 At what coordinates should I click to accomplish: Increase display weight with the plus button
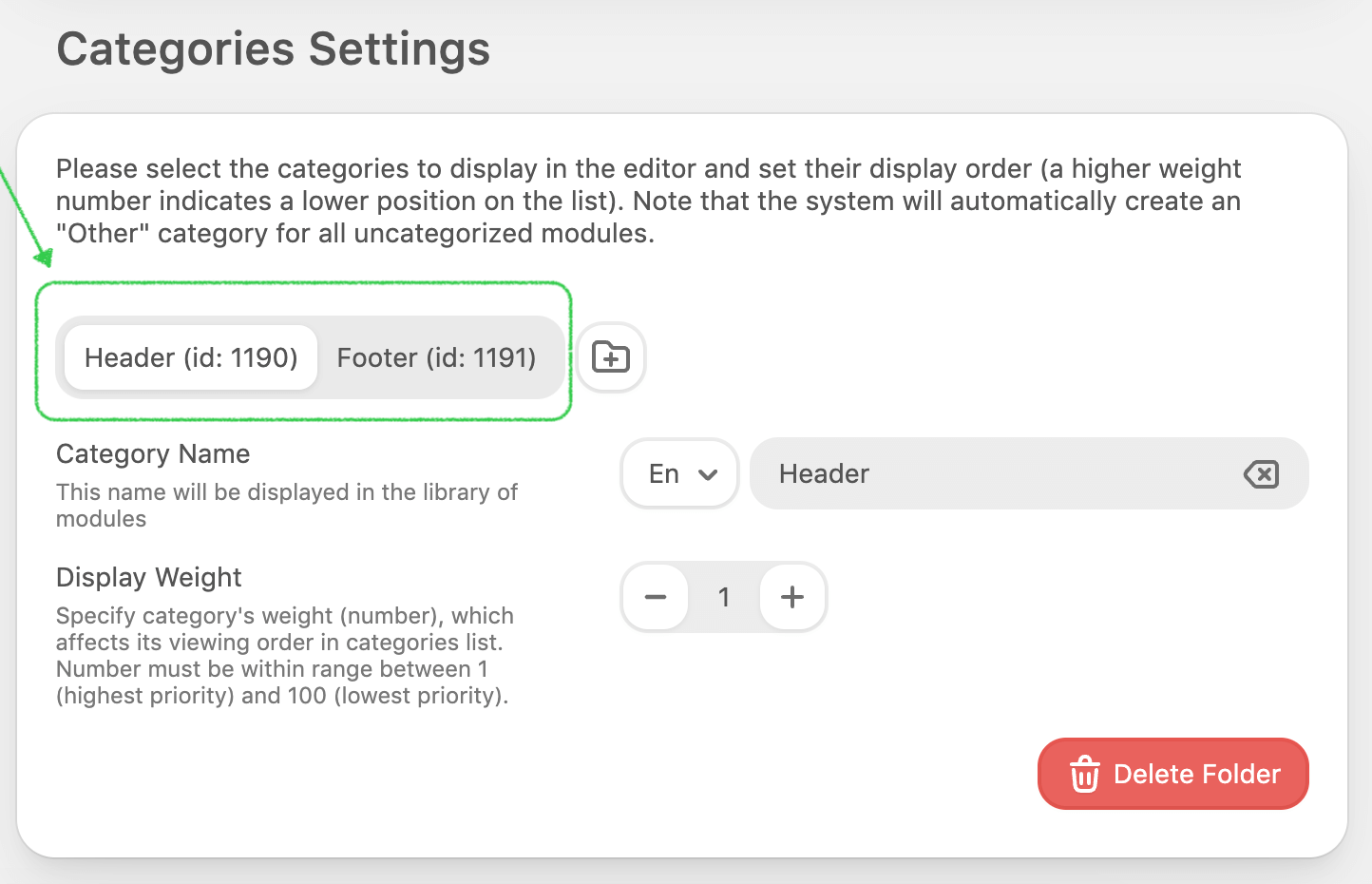pos(792,597)
